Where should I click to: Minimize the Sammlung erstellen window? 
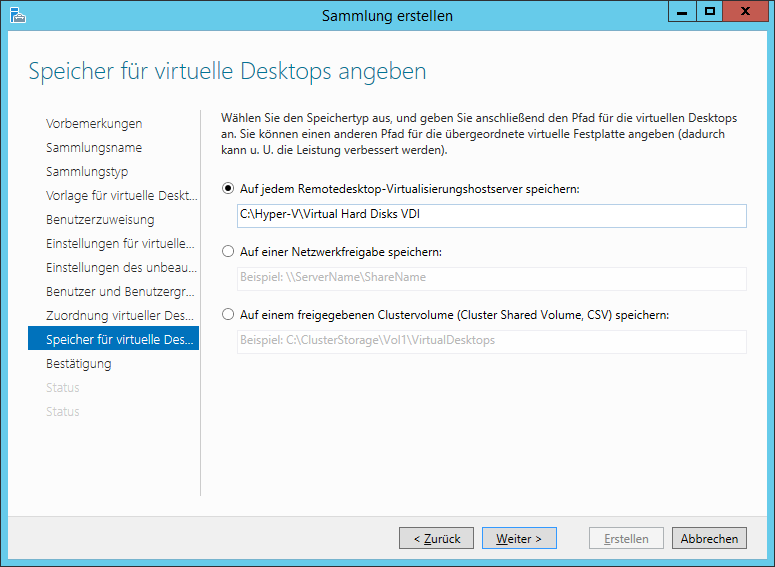coord(682,11)
